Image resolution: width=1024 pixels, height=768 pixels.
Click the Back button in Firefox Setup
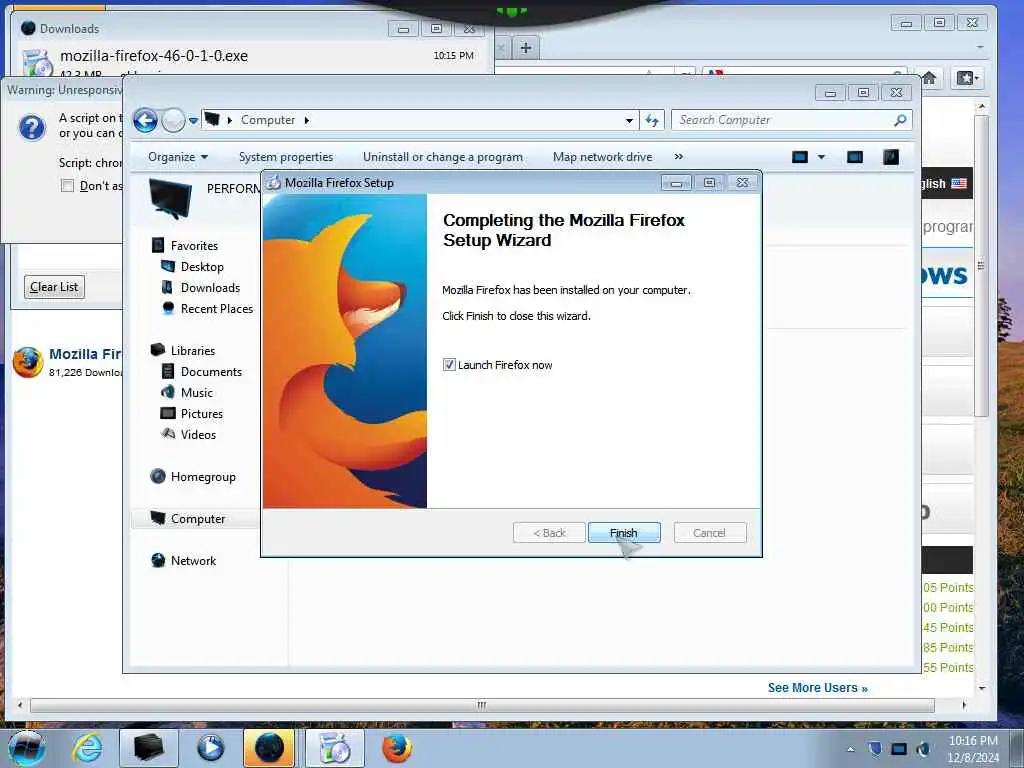coord(549,533)
